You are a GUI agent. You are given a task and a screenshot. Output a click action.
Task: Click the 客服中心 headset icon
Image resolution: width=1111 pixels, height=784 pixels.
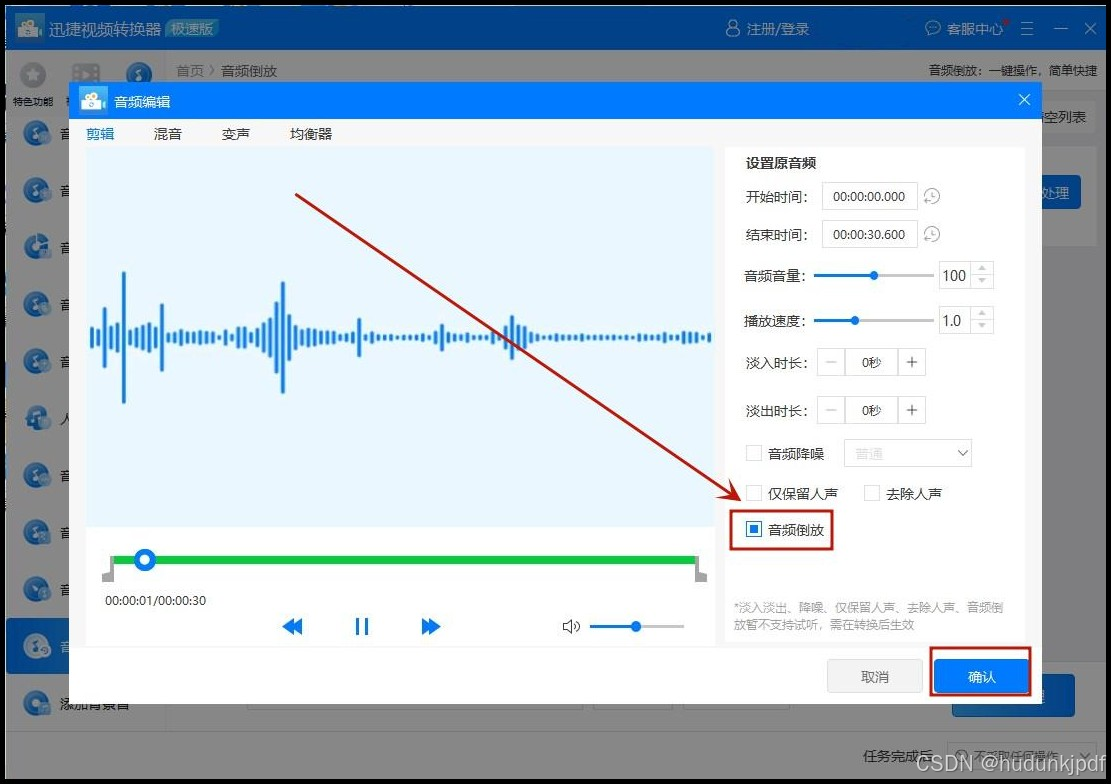click(x=933, y=28)
